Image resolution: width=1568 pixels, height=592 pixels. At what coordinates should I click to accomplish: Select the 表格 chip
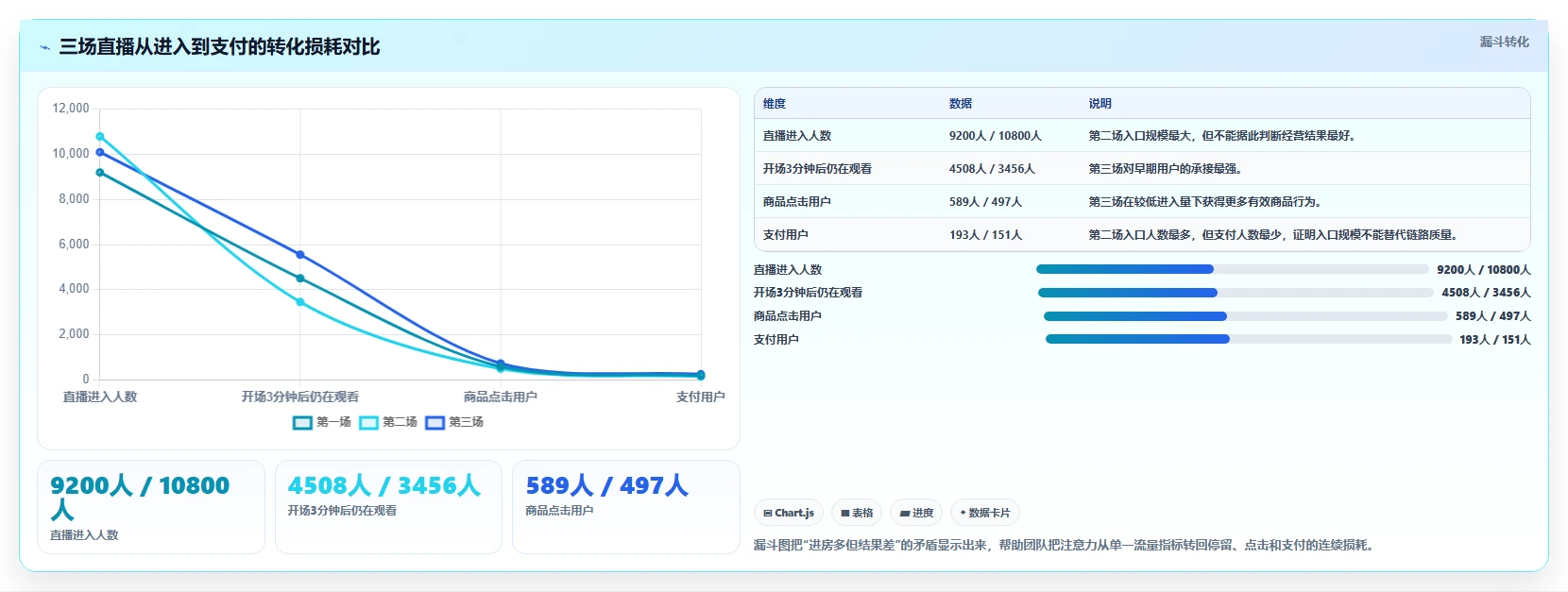click(x=857, y=513)
